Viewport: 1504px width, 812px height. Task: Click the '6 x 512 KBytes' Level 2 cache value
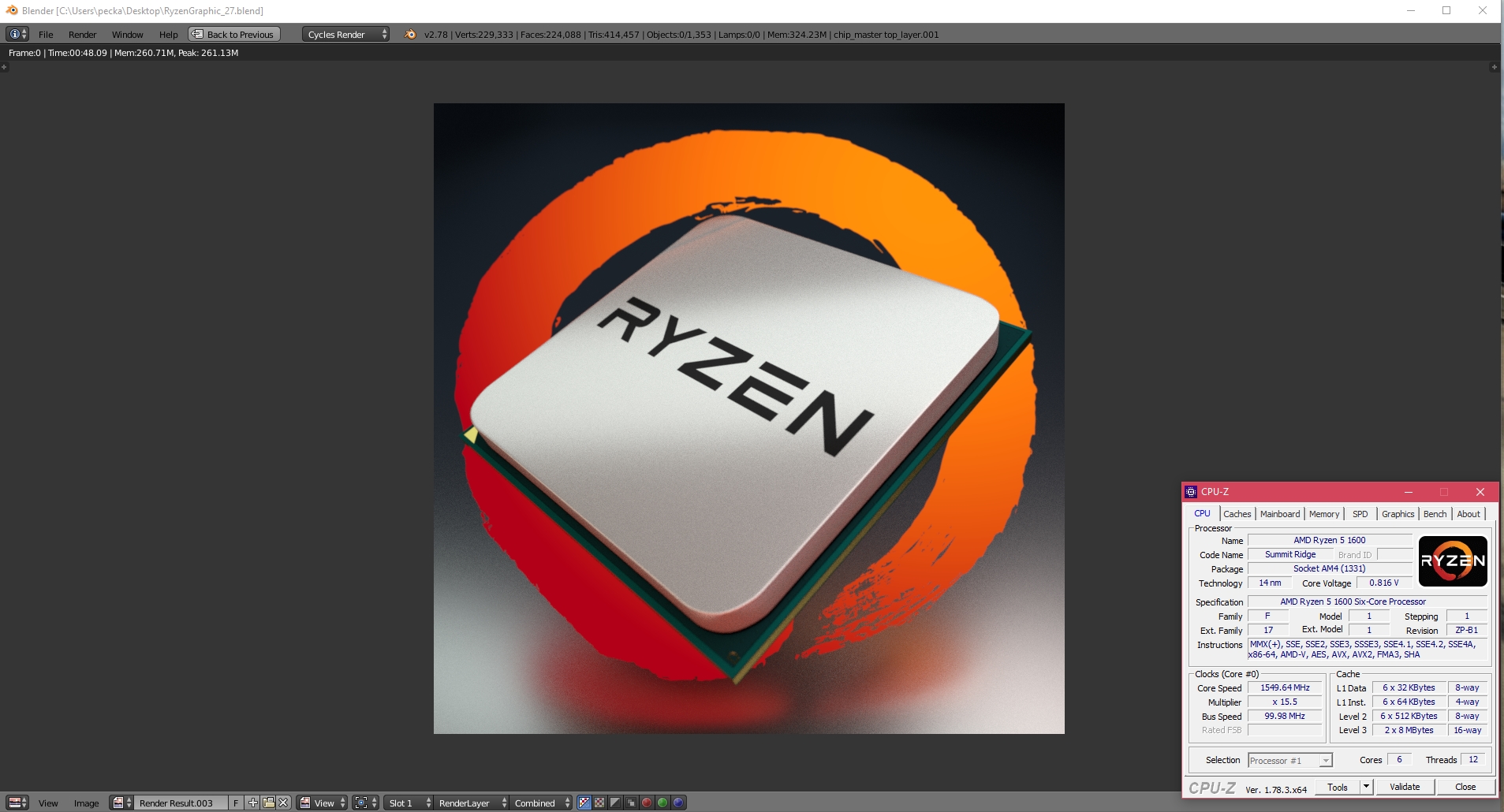tap(1409, 716)
